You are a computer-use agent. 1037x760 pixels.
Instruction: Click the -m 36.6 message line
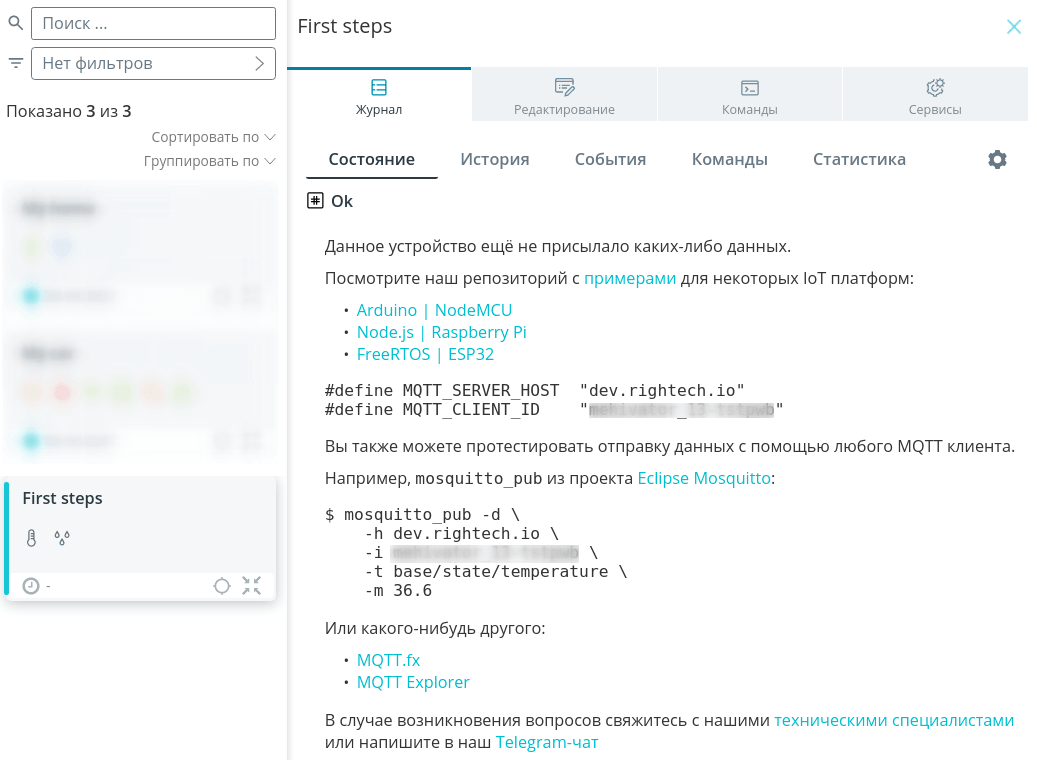point(398,591)
